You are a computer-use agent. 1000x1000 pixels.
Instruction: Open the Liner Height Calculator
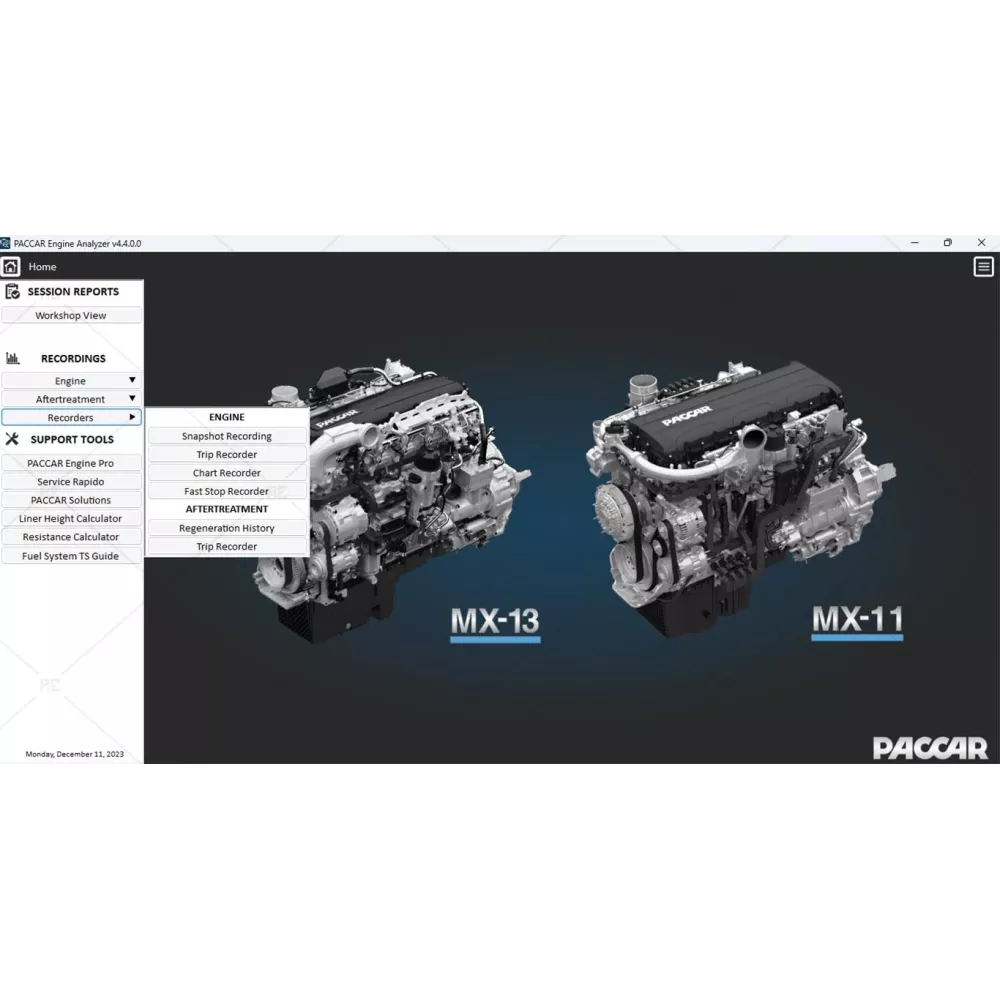(71, 518)
